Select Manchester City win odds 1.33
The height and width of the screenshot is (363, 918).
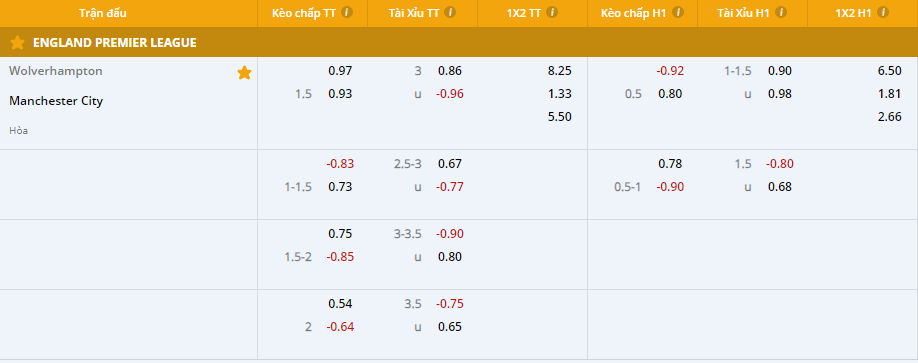pyautogui.click(x=560, y=94)
